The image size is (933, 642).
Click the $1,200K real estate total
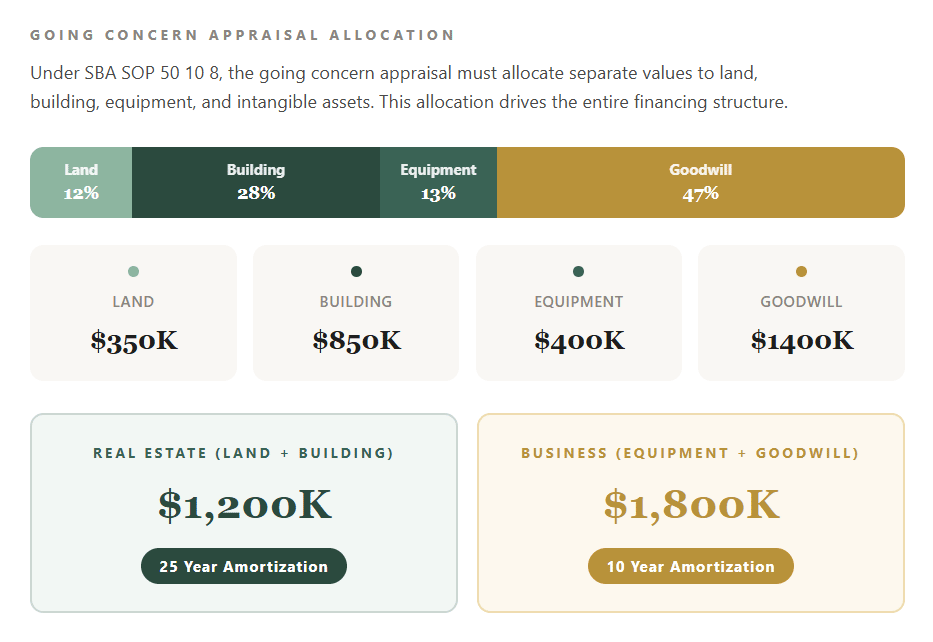point(244,505)
